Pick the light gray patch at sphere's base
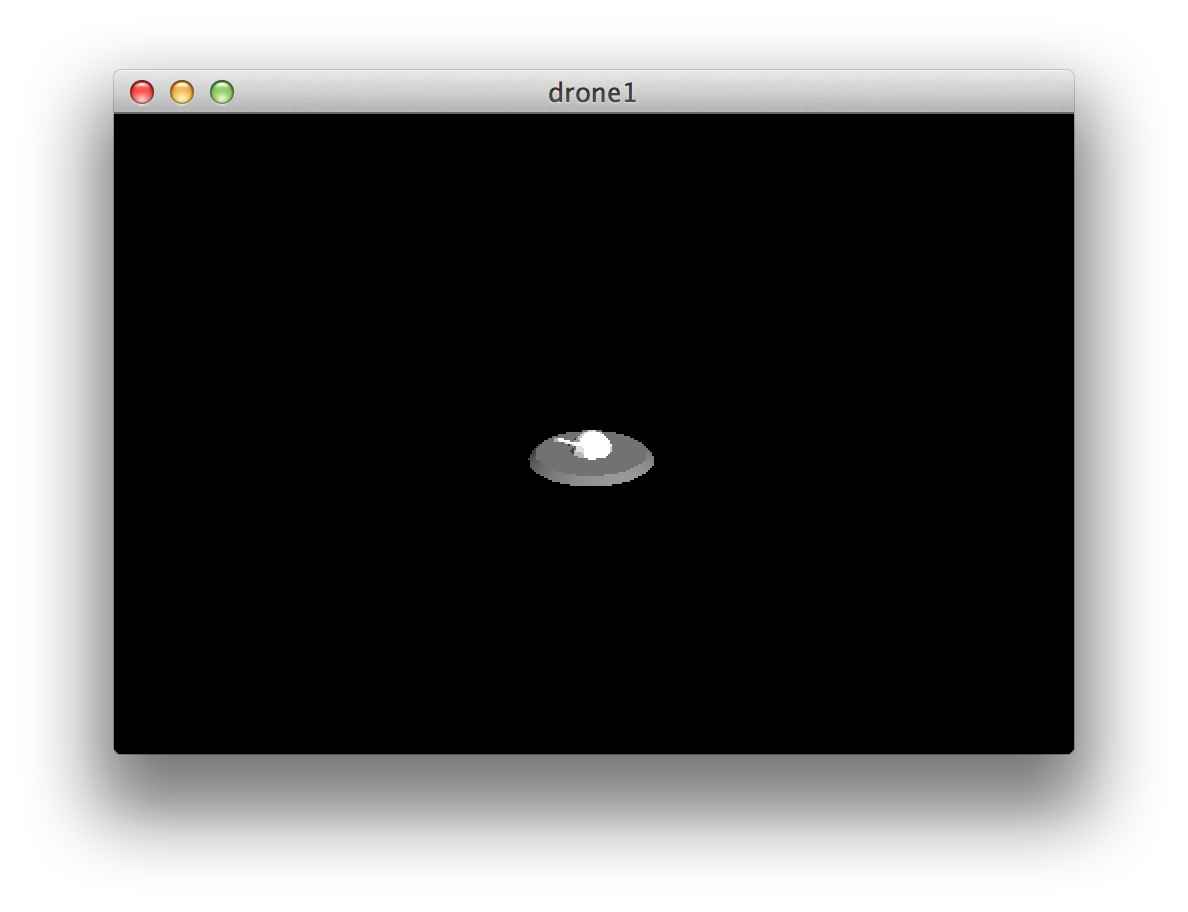Image resolution: width=1188 pixels, height=912 pixels. [579, 453]
